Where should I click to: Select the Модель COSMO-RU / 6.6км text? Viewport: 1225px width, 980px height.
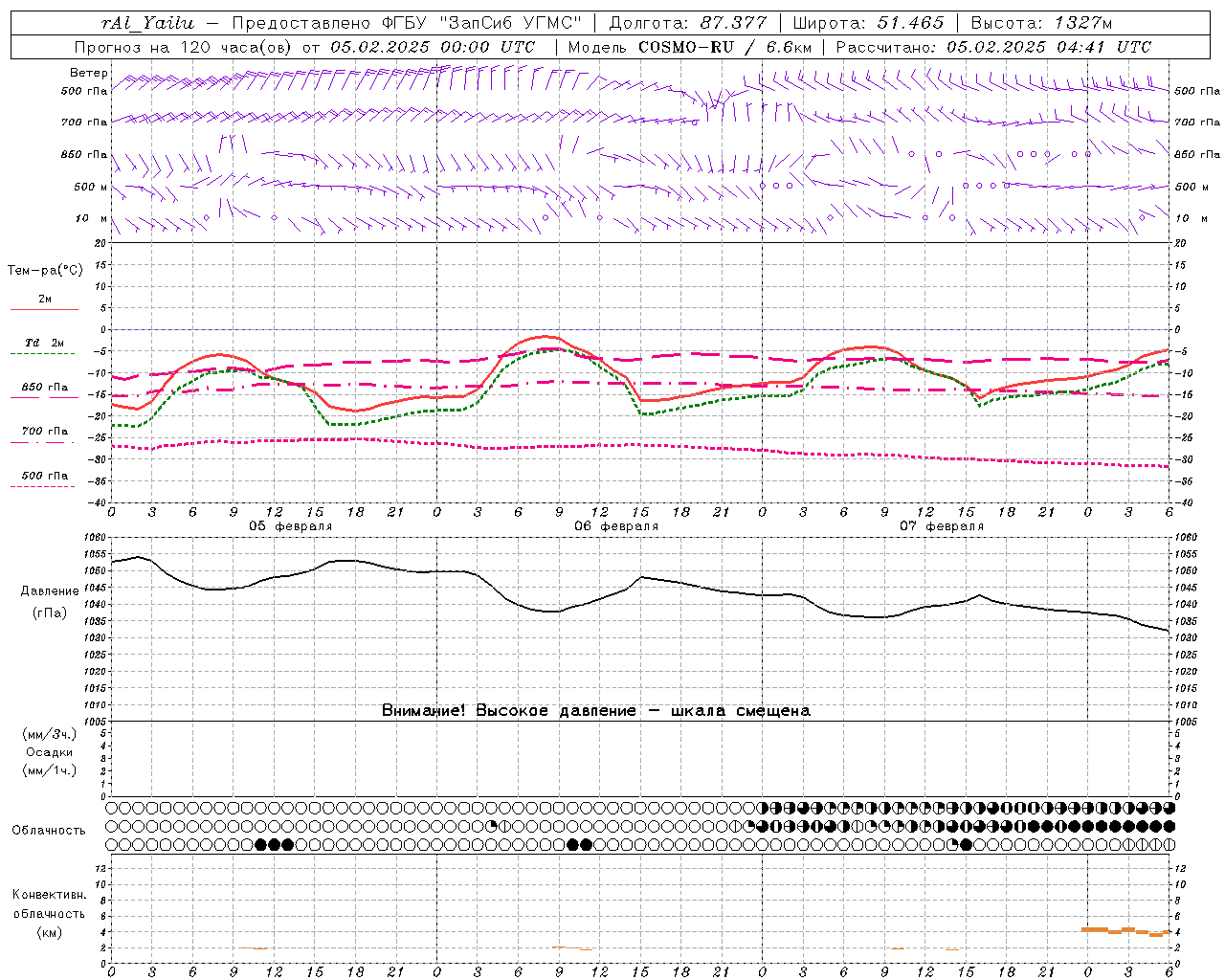pyautogui.click(x=689, y=47)
